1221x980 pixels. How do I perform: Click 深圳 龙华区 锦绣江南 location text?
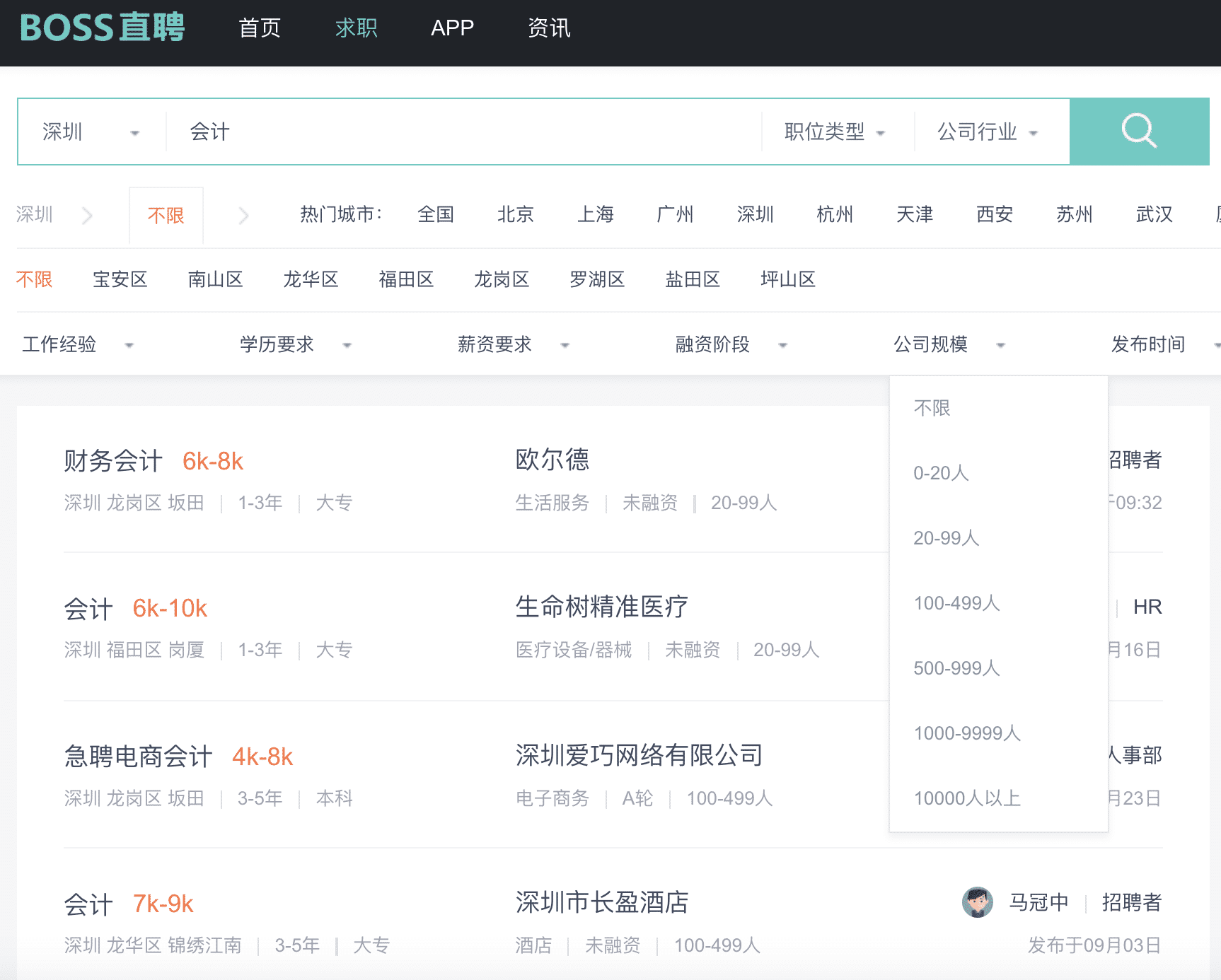153,945
